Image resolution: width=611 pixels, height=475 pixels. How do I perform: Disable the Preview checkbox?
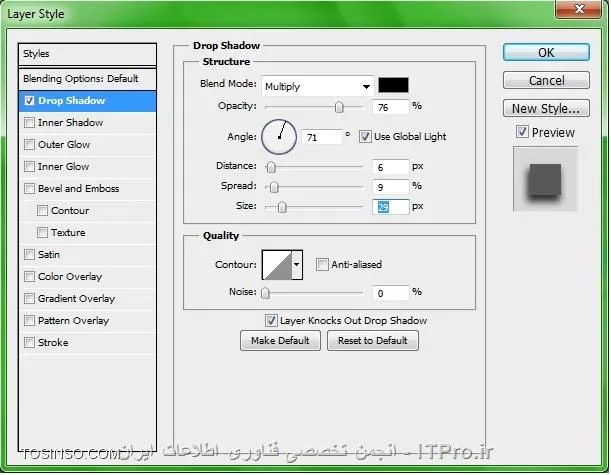coord(521,132)
